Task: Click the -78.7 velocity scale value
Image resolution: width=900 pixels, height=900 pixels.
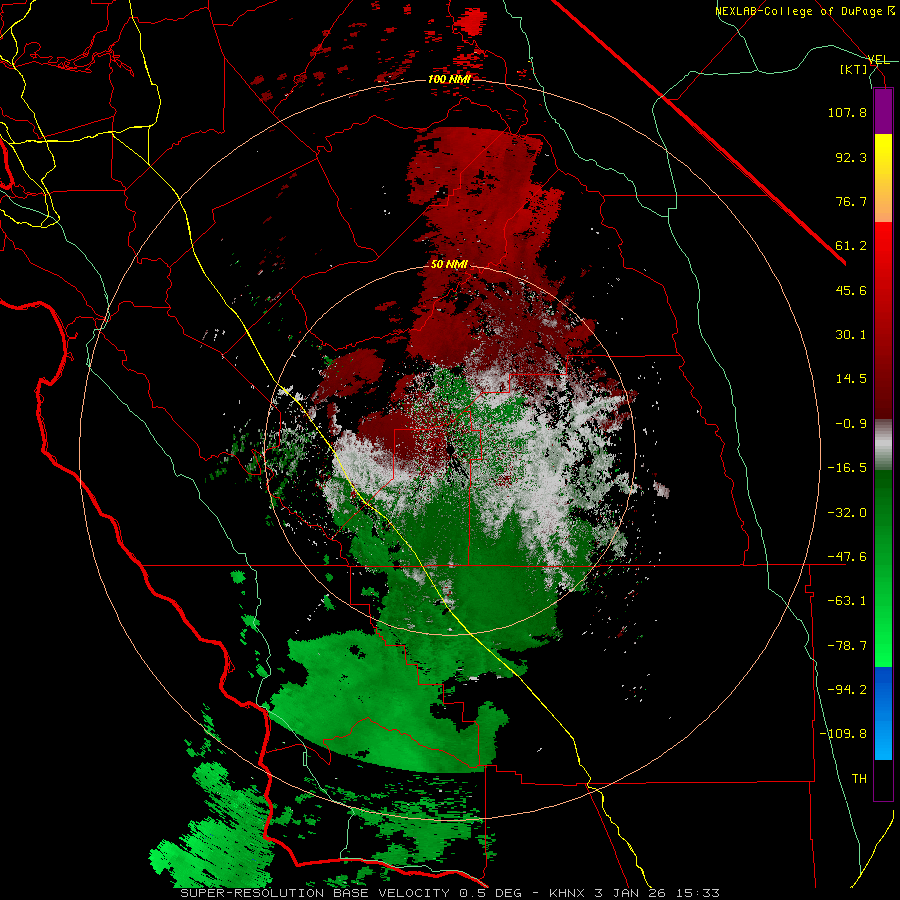Action: coord(847,646)
